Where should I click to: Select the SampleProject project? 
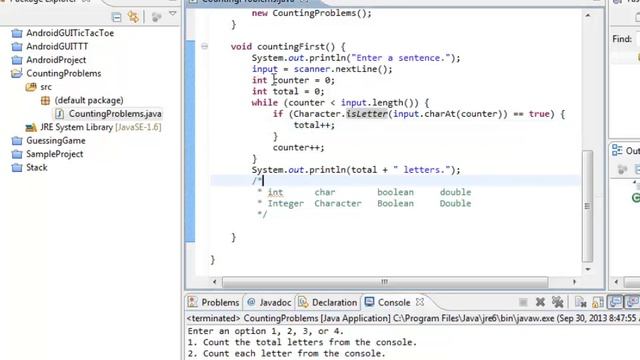point(55,154)
